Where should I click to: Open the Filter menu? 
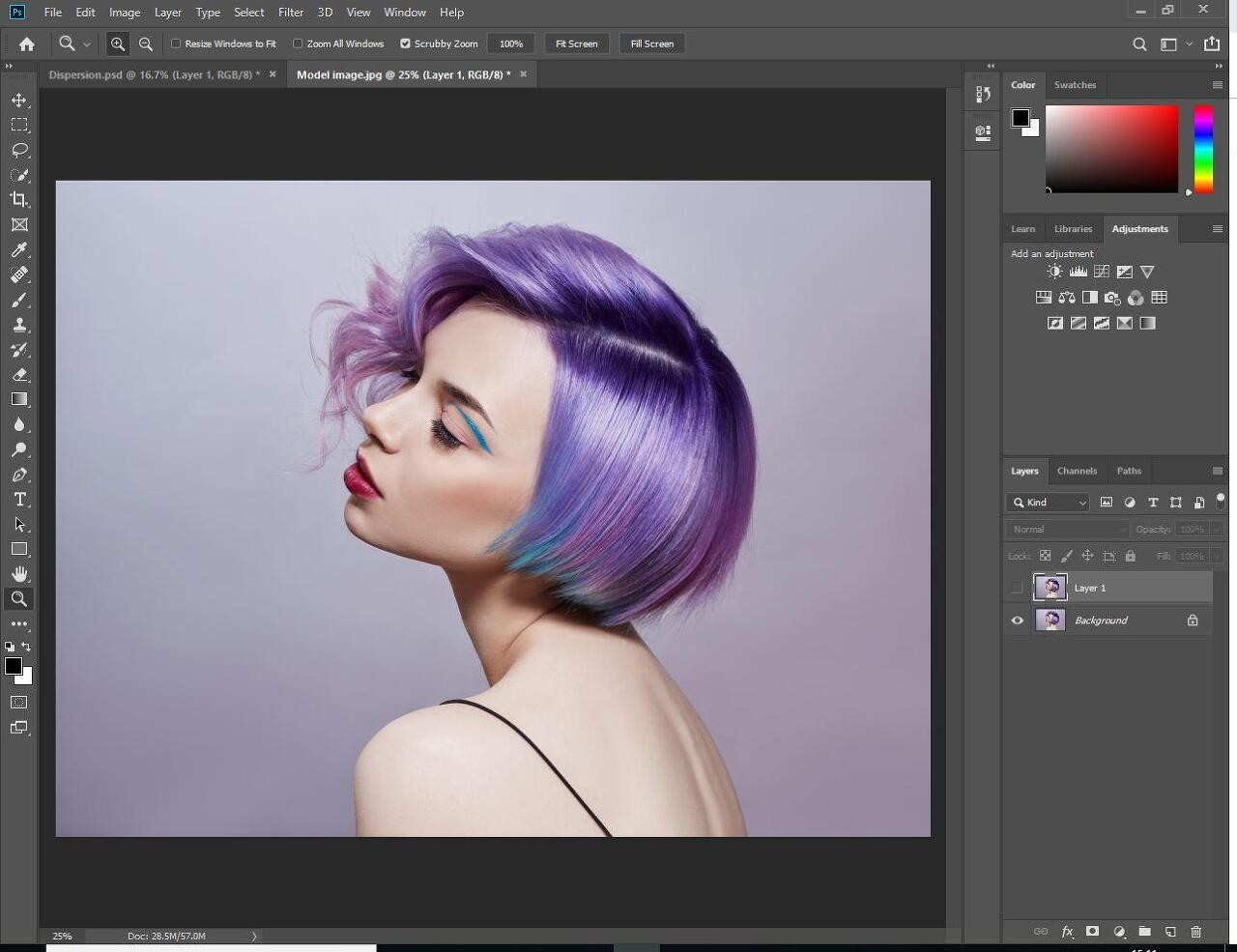pos(290,13)
